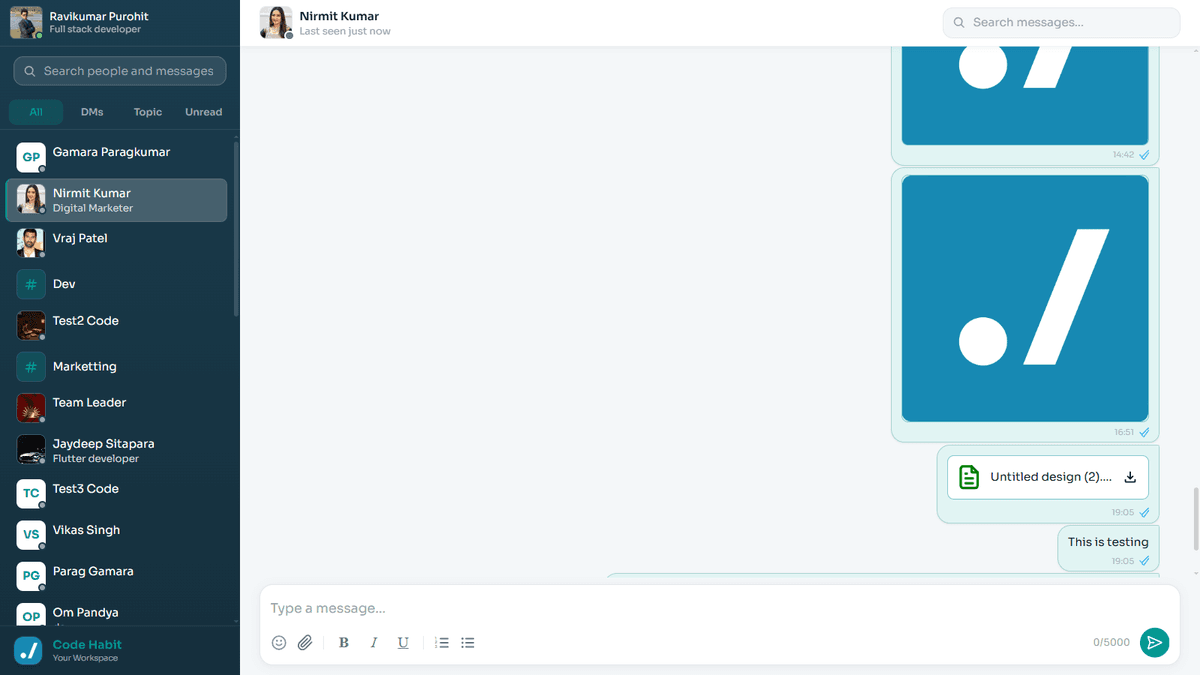Download the Untitled design (2) file
The width and height of the screenshot is (1200, 675).
pos(1131,477)
